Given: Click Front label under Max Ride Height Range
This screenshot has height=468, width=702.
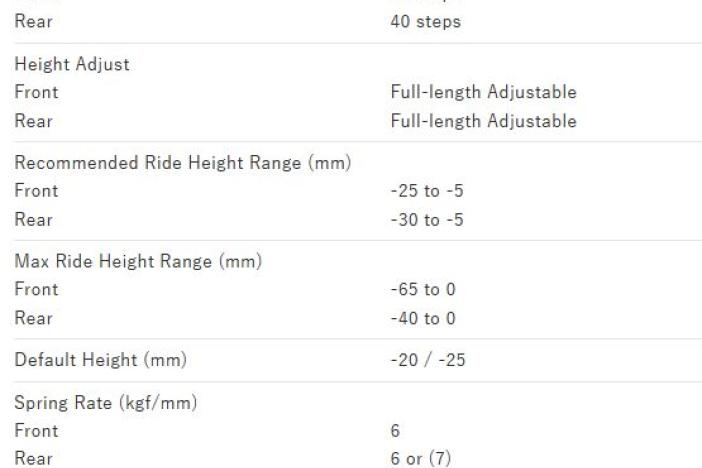Looking at the screenshot, I should (x=36, y=289).
